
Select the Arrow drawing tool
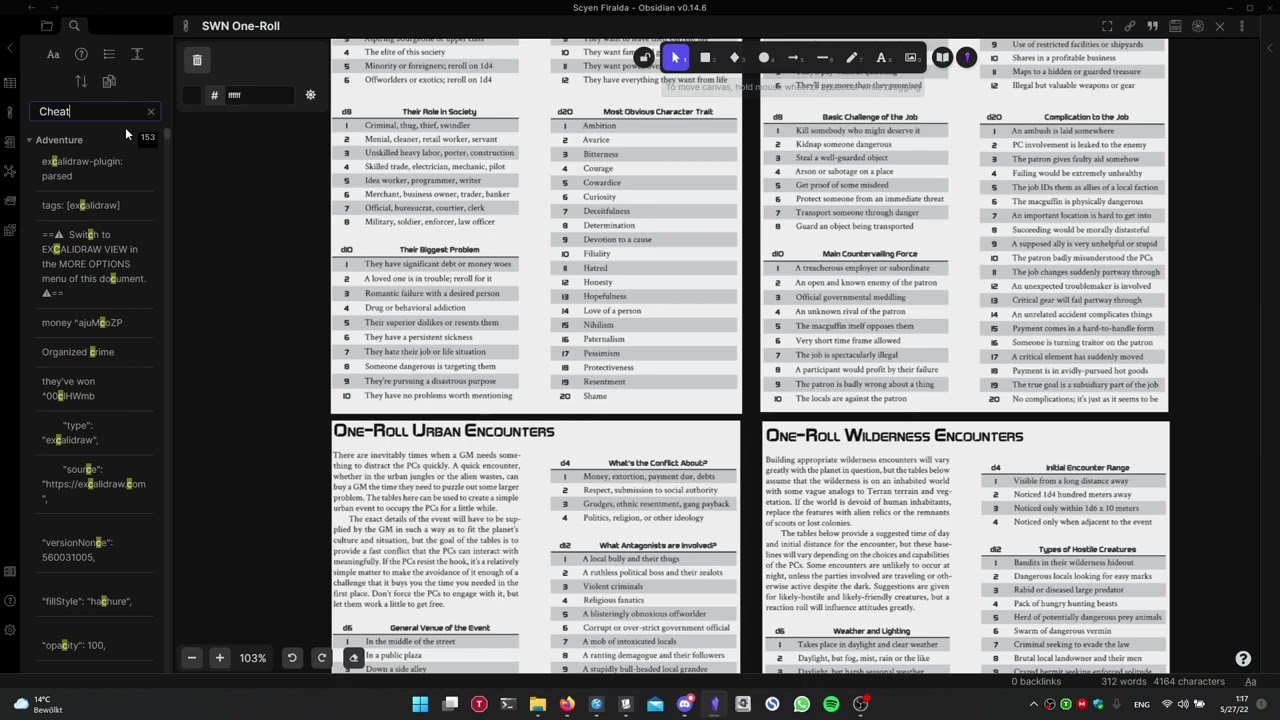tap(794, 58)
